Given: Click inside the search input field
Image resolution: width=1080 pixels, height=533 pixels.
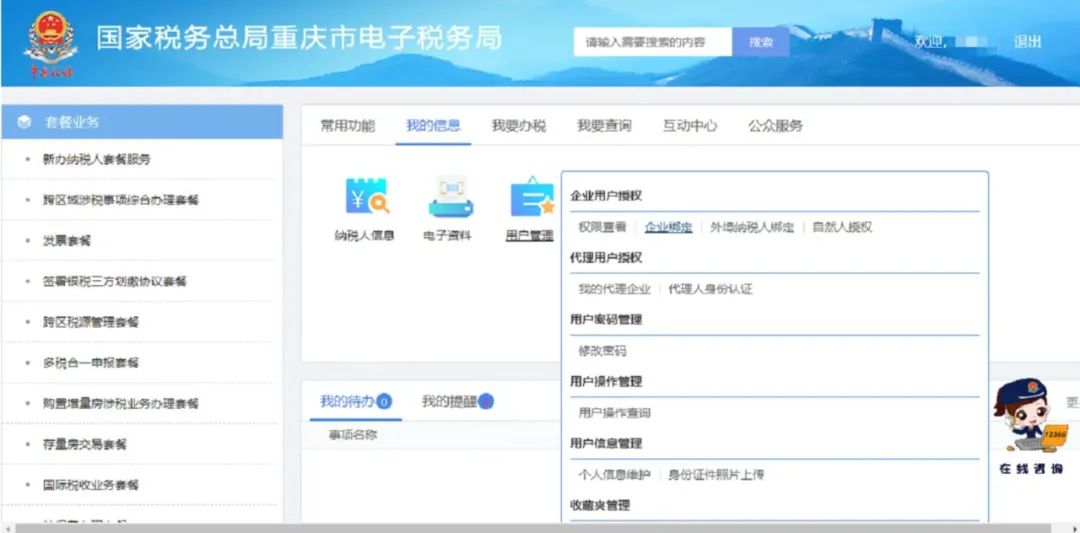Looking at the screenshot, I should pos(652,42).
